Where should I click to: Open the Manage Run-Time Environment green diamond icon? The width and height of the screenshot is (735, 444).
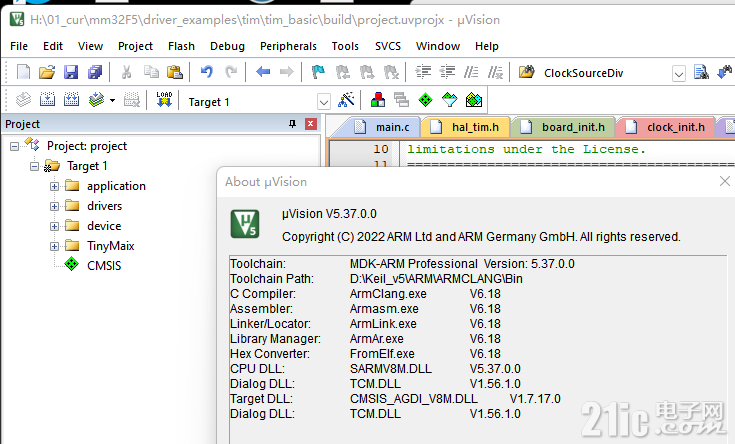pyautogui.click(x=425, y=100)
